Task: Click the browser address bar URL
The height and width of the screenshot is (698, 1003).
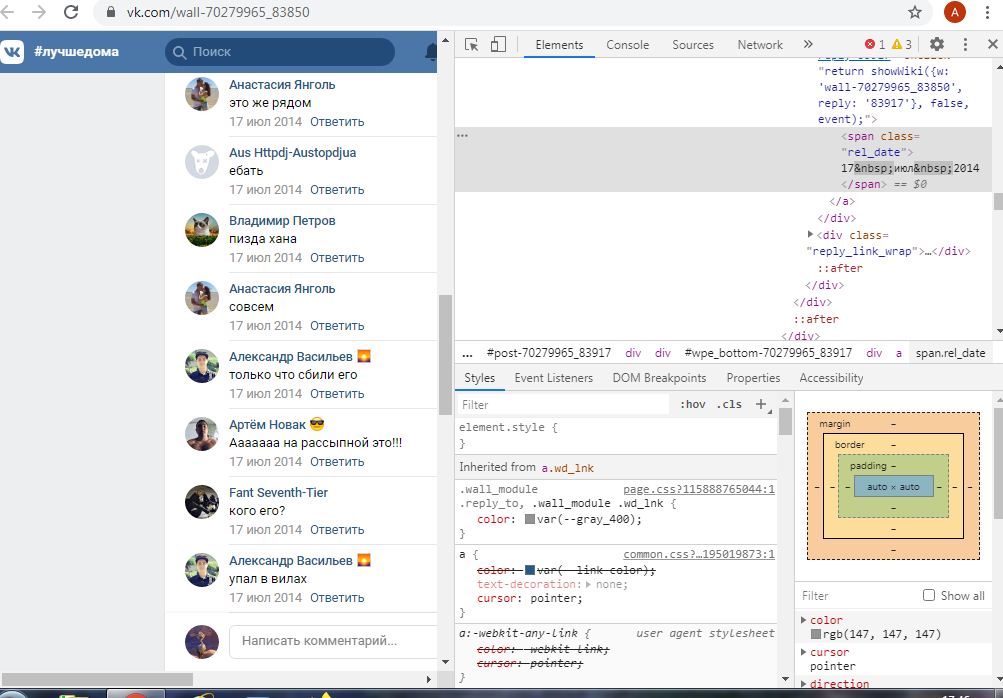Action: tap(217, 12)
